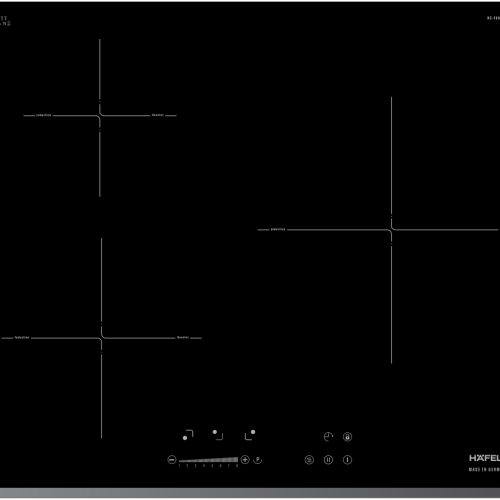Select the rear-left cooking zone
Viewport: 500px width, 500px height.
pyautogui.click(x=218, y=435)
